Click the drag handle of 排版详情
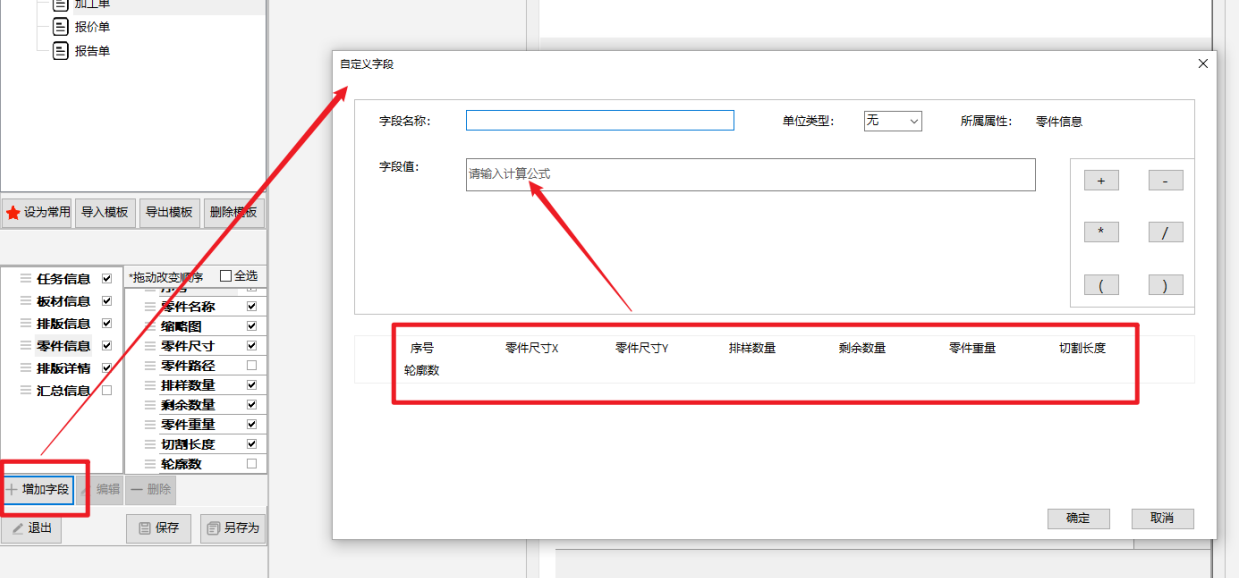 25,368
